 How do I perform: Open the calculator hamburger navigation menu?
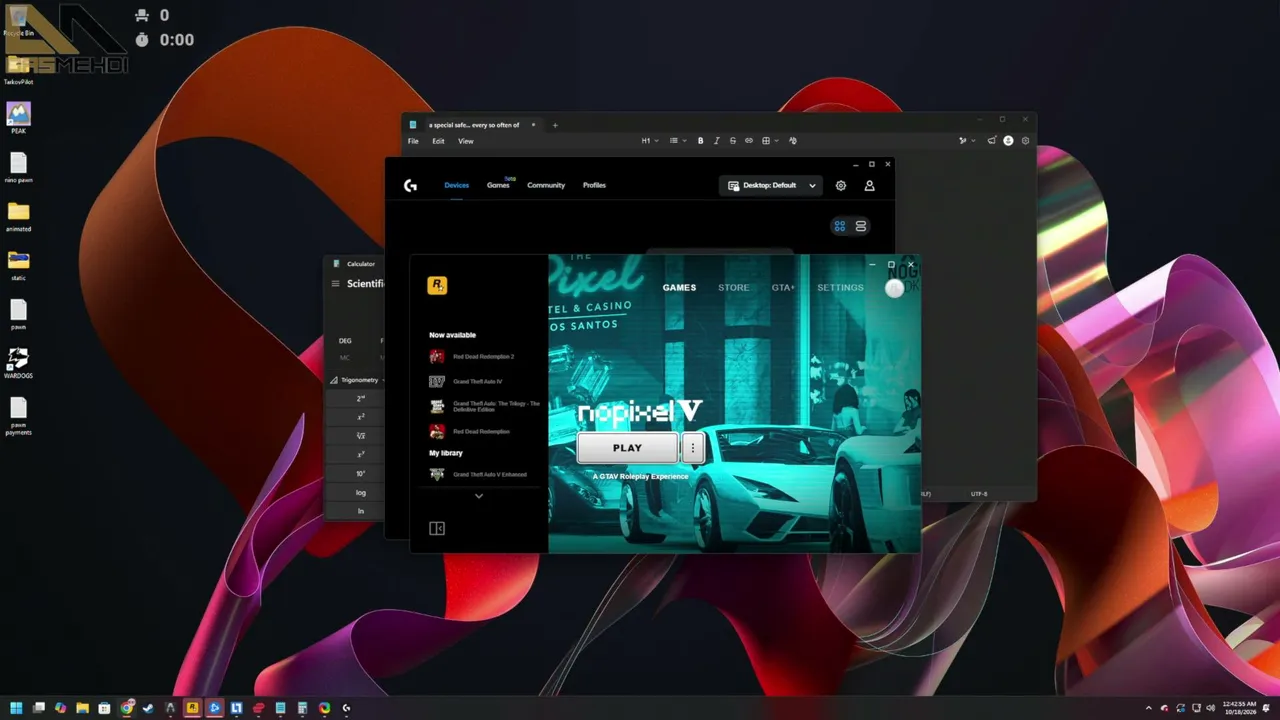click(336, 284)
